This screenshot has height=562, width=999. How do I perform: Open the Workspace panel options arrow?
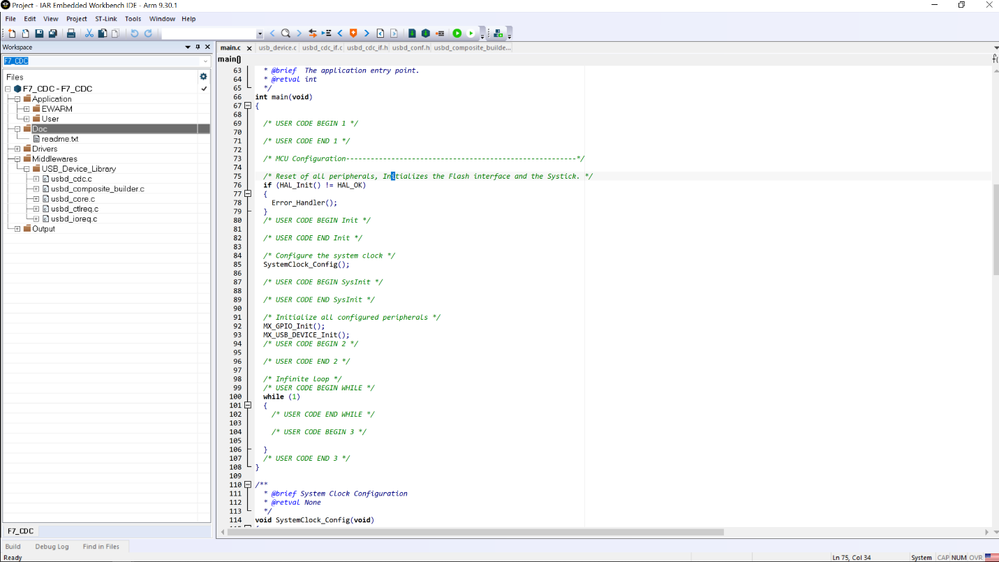tap(187, 47)
